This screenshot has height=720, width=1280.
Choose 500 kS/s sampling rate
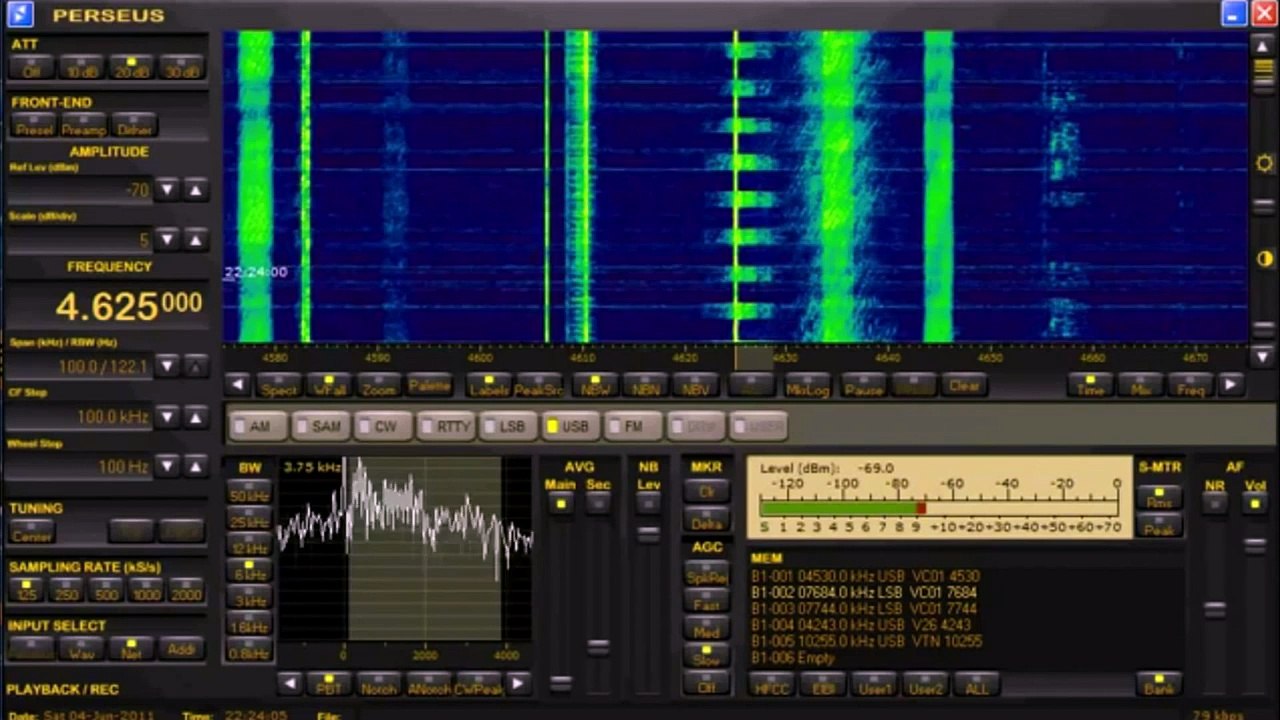(x=105, y=590)
